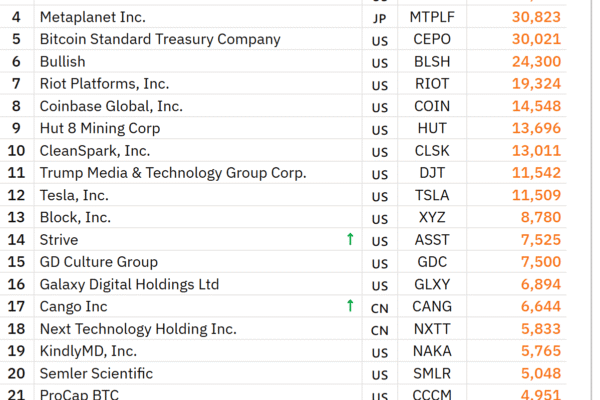Screen dimensions: 600x400
Task: Select the XYZ ticker for Block, Inc.
Action: tap(432, 217)
